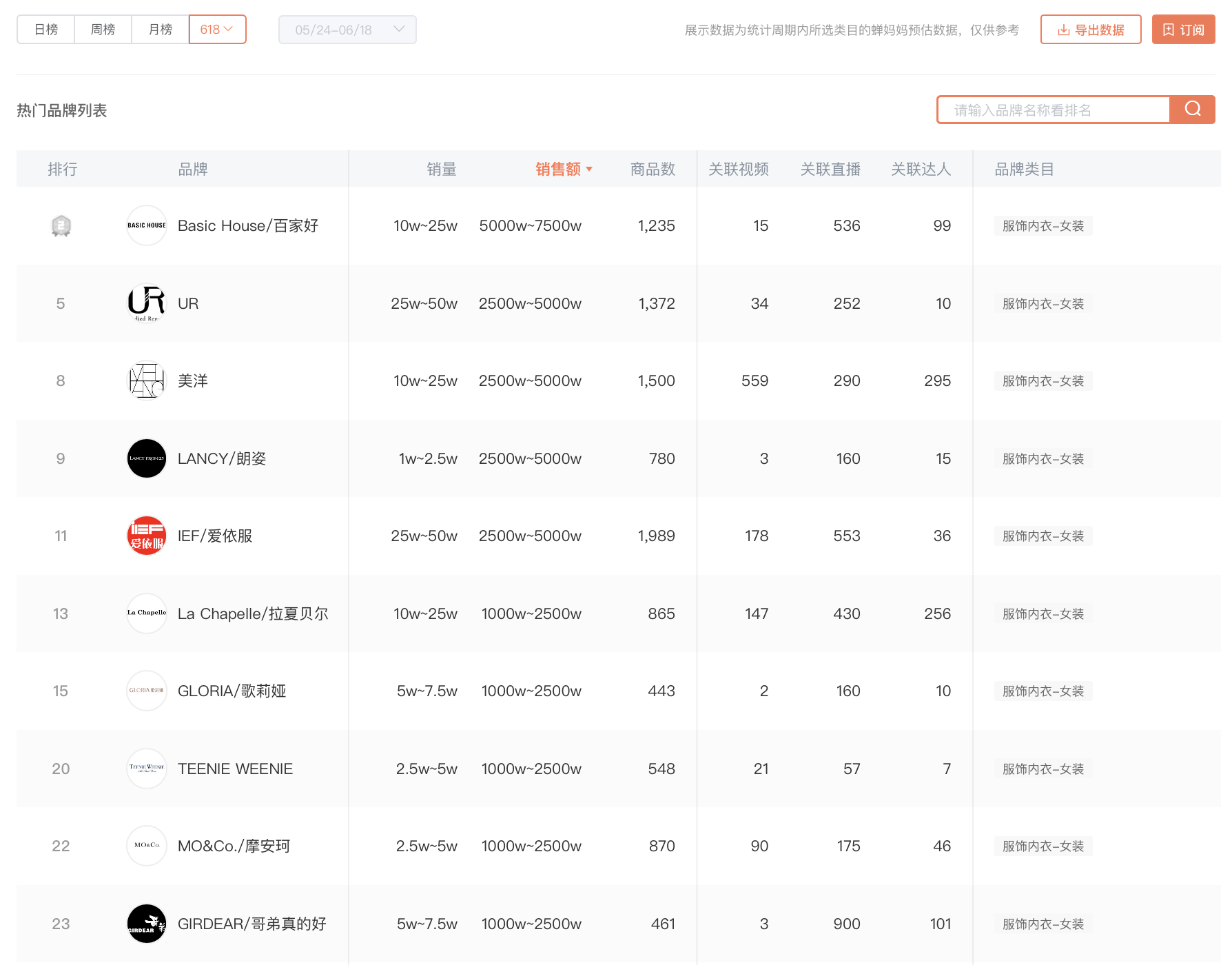Screen dimensions: 1232x965
Task: Click sales volume 1w~2.5w for LANCY
Action: (428, 458)
